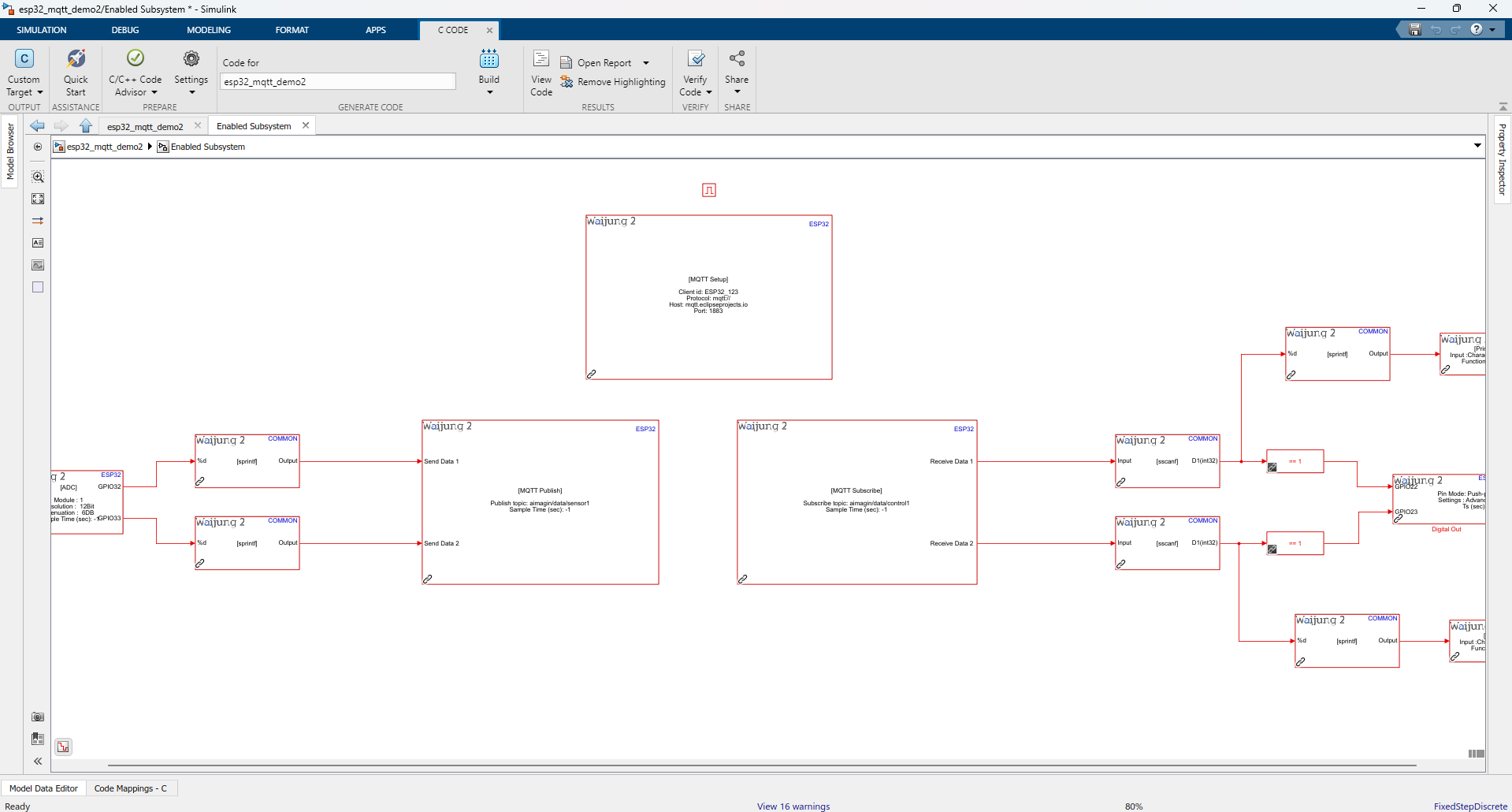
Task: Insert an image with the palette icon
Action: tap(38, 265)
